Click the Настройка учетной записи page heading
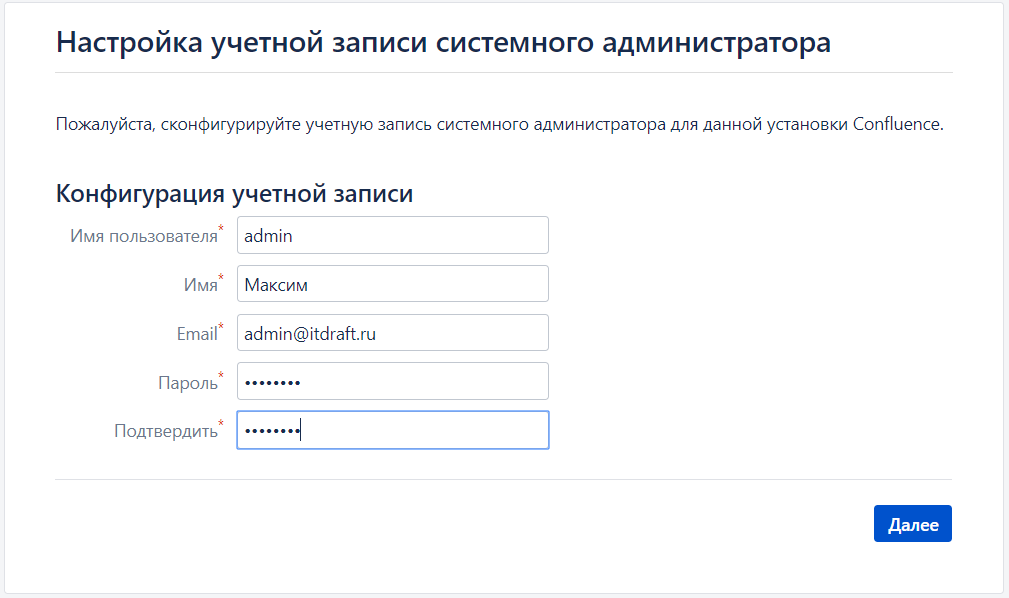 point(443,44)
